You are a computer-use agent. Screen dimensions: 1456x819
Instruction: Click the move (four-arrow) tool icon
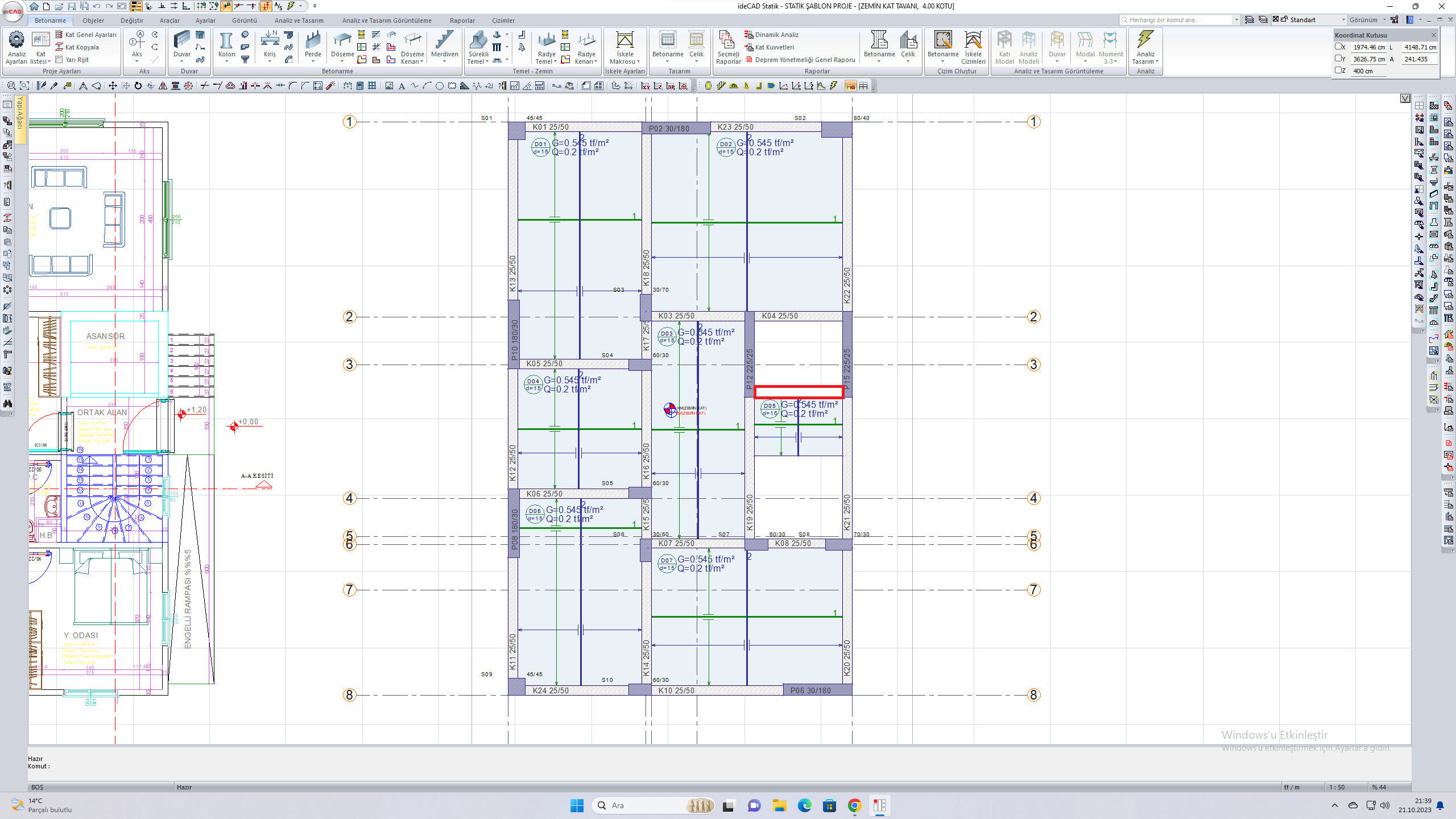click(113, 86)
